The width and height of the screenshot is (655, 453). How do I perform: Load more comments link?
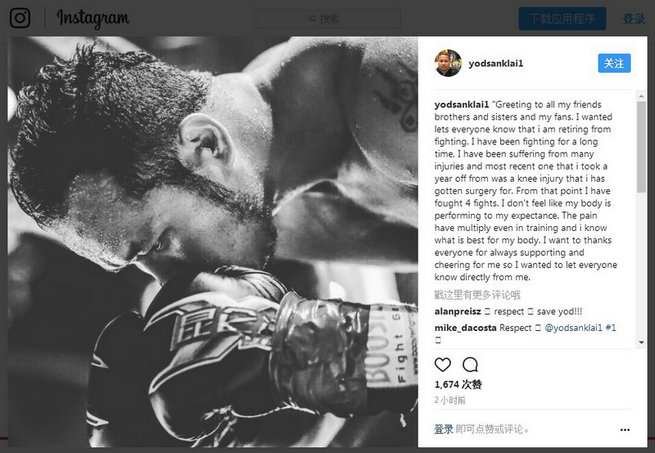pyautogui.click(x=477, y=295)
